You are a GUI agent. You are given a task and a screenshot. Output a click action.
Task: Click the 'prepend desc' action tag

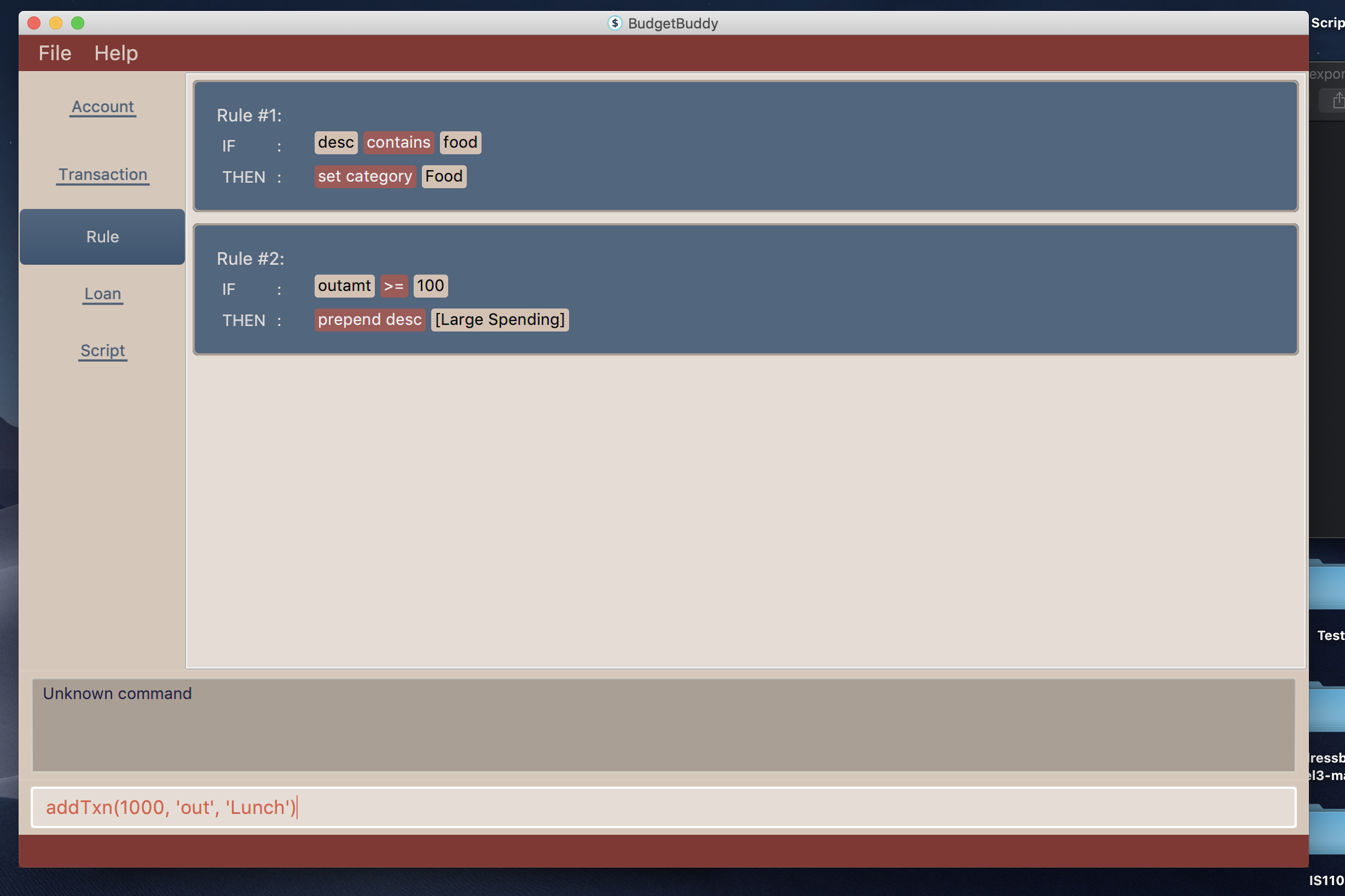coord(369,319)
